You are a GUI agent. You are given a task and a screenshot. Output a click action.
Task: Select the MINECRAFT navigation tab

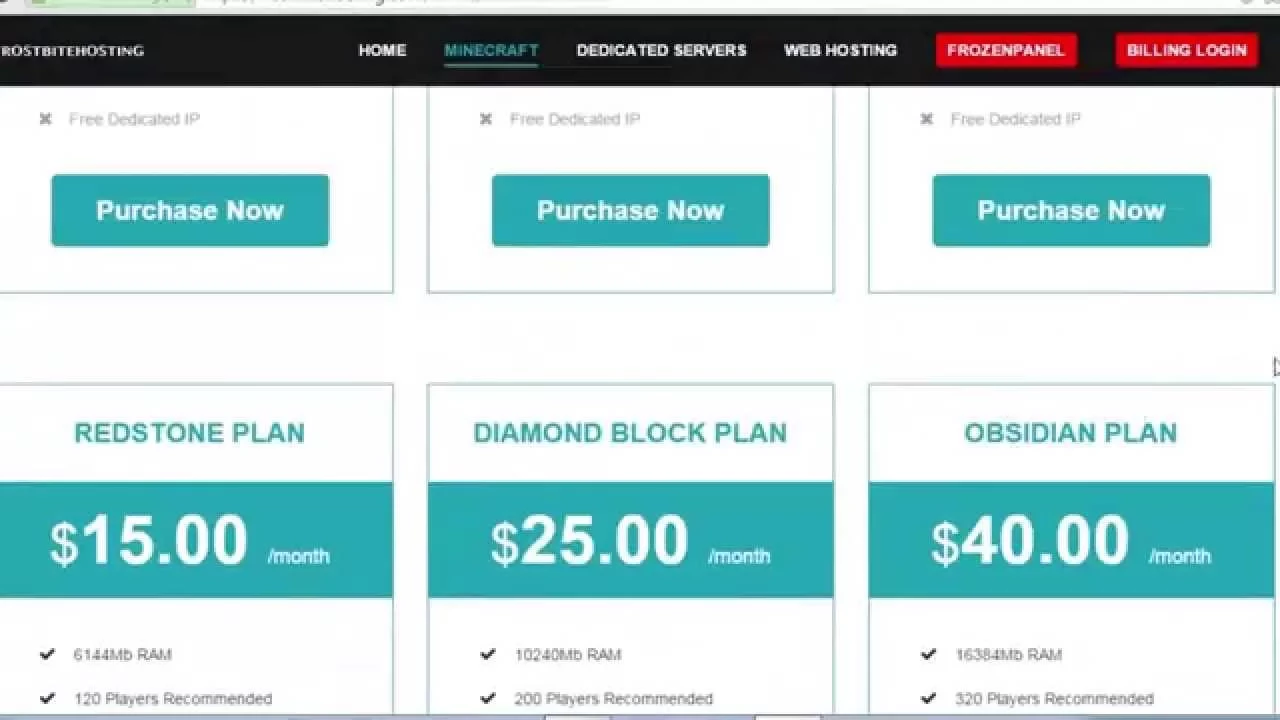491,50
